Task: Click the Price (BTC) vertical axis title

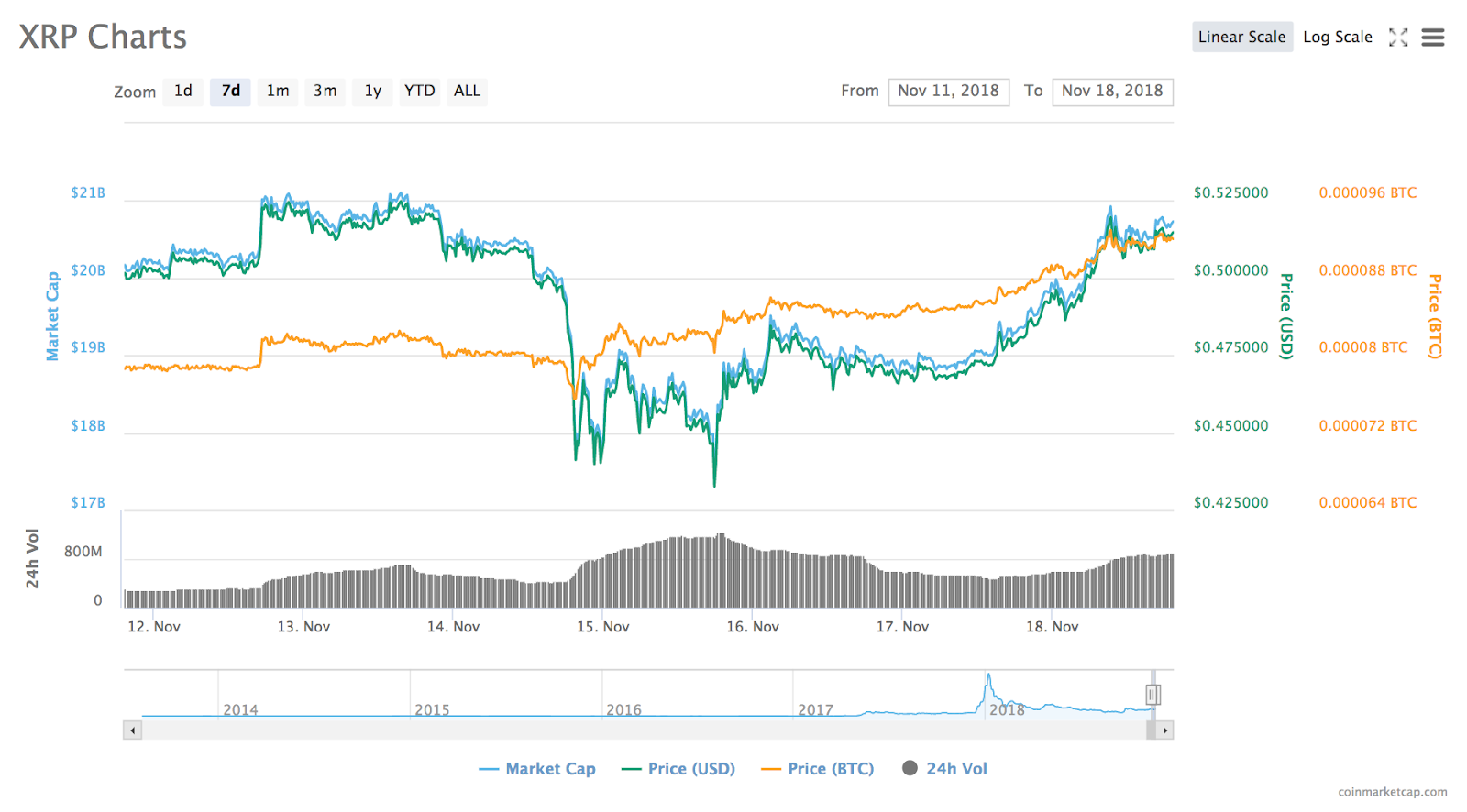Action: click(x=1435, y=316)
